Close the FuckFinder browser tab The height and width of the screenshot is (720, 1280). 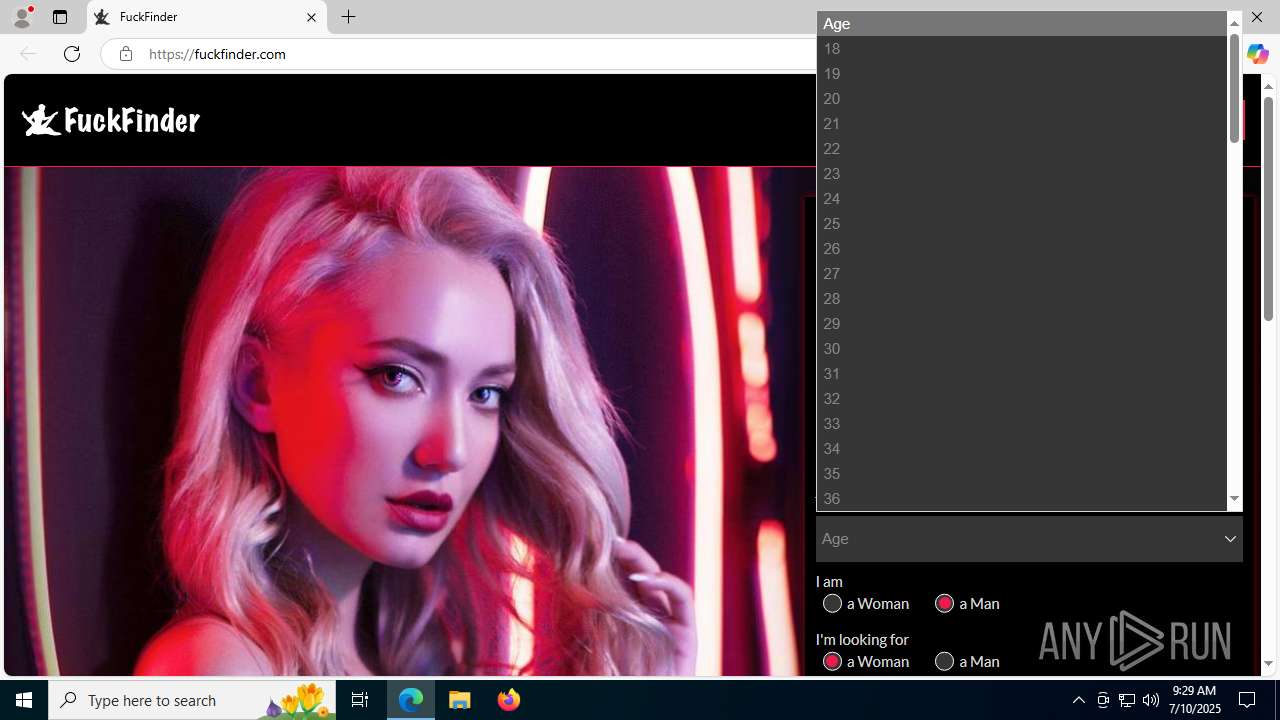coord(311,17)
